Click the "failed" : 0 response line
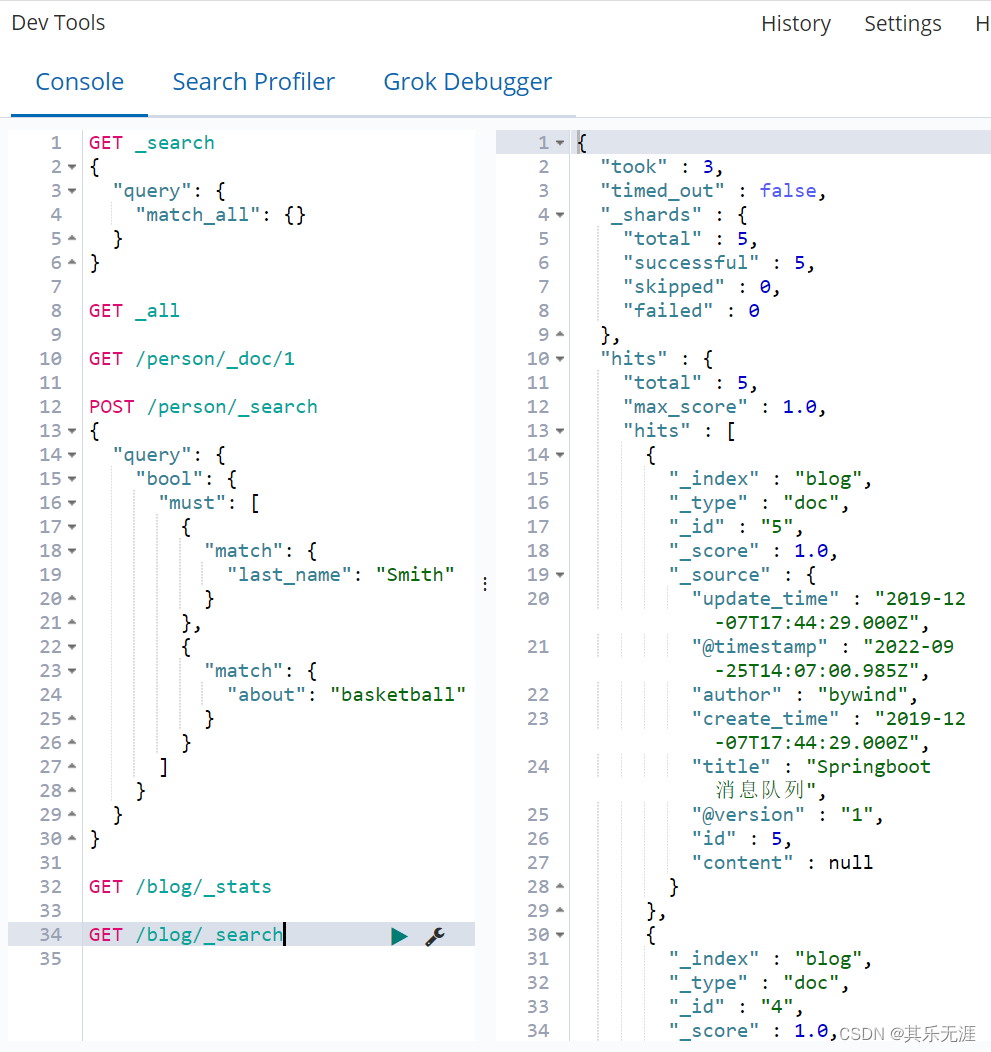This screenshot has height=1052, width=991. [691, 311]
